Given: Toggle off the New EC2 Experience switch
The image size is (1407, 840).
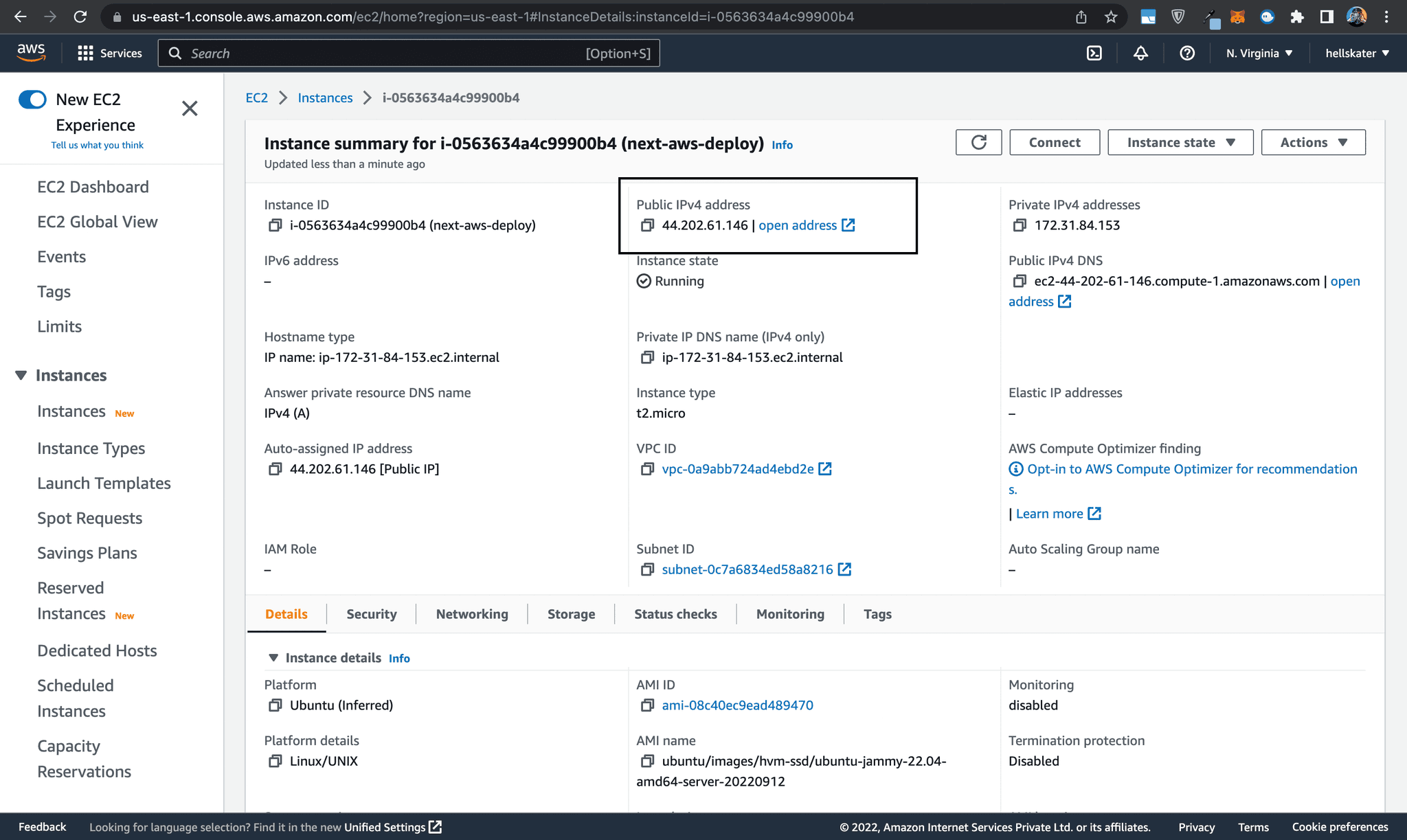Looking at the screenshot, I should [x=32, y=100].
